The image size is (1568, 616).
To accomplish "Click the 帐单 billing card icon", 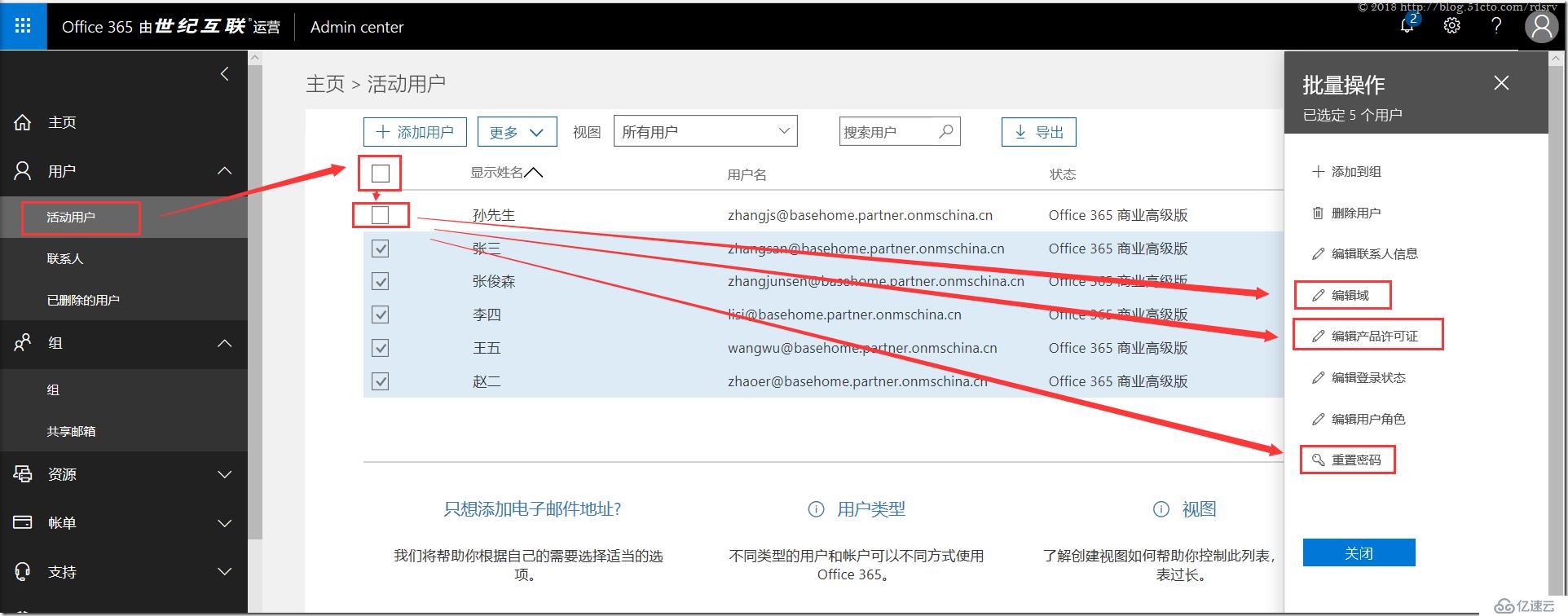I will point(23,522).
